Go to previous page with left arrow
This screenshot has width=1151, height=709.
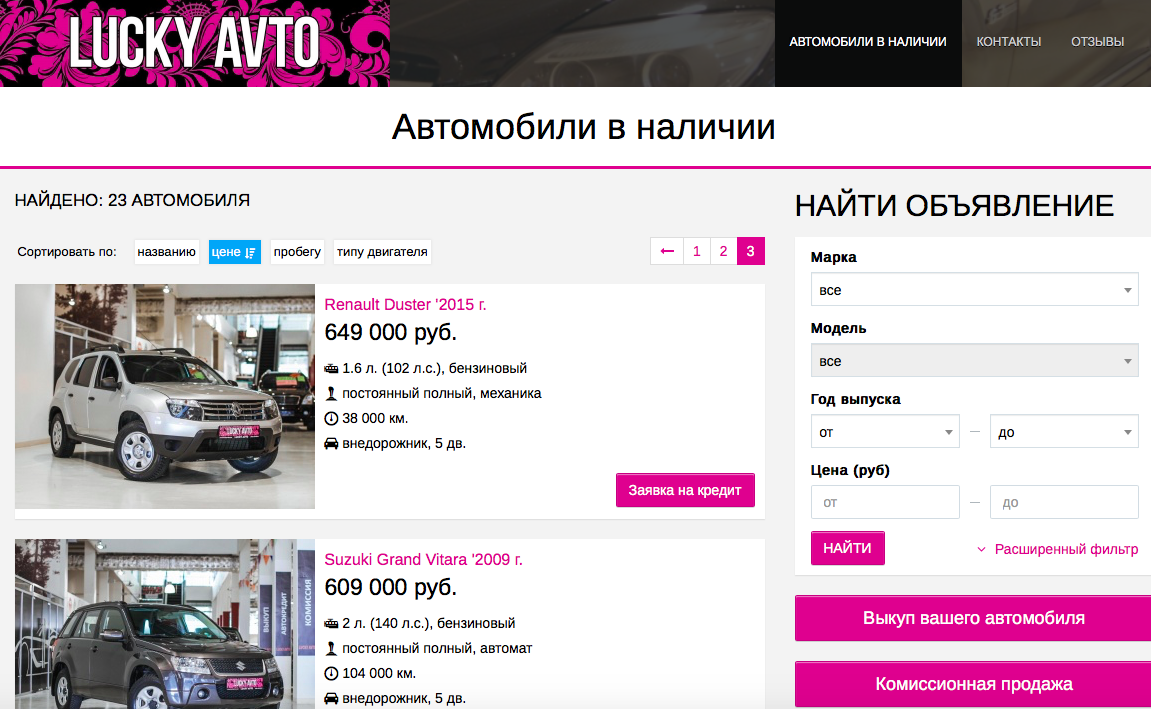pos(667,251)
